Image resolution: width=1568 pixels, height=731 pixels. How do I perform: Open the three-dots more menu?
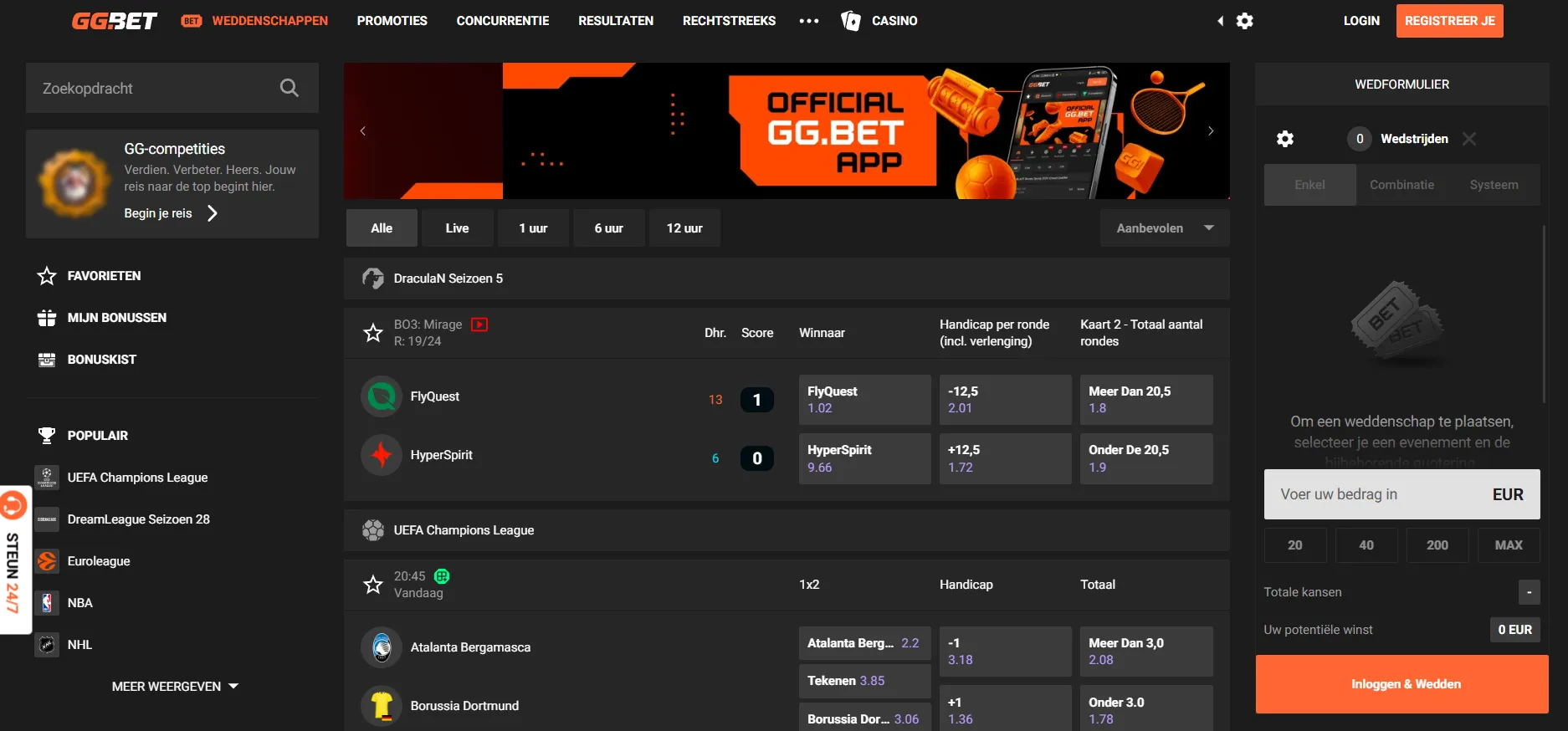coord(808,21)
